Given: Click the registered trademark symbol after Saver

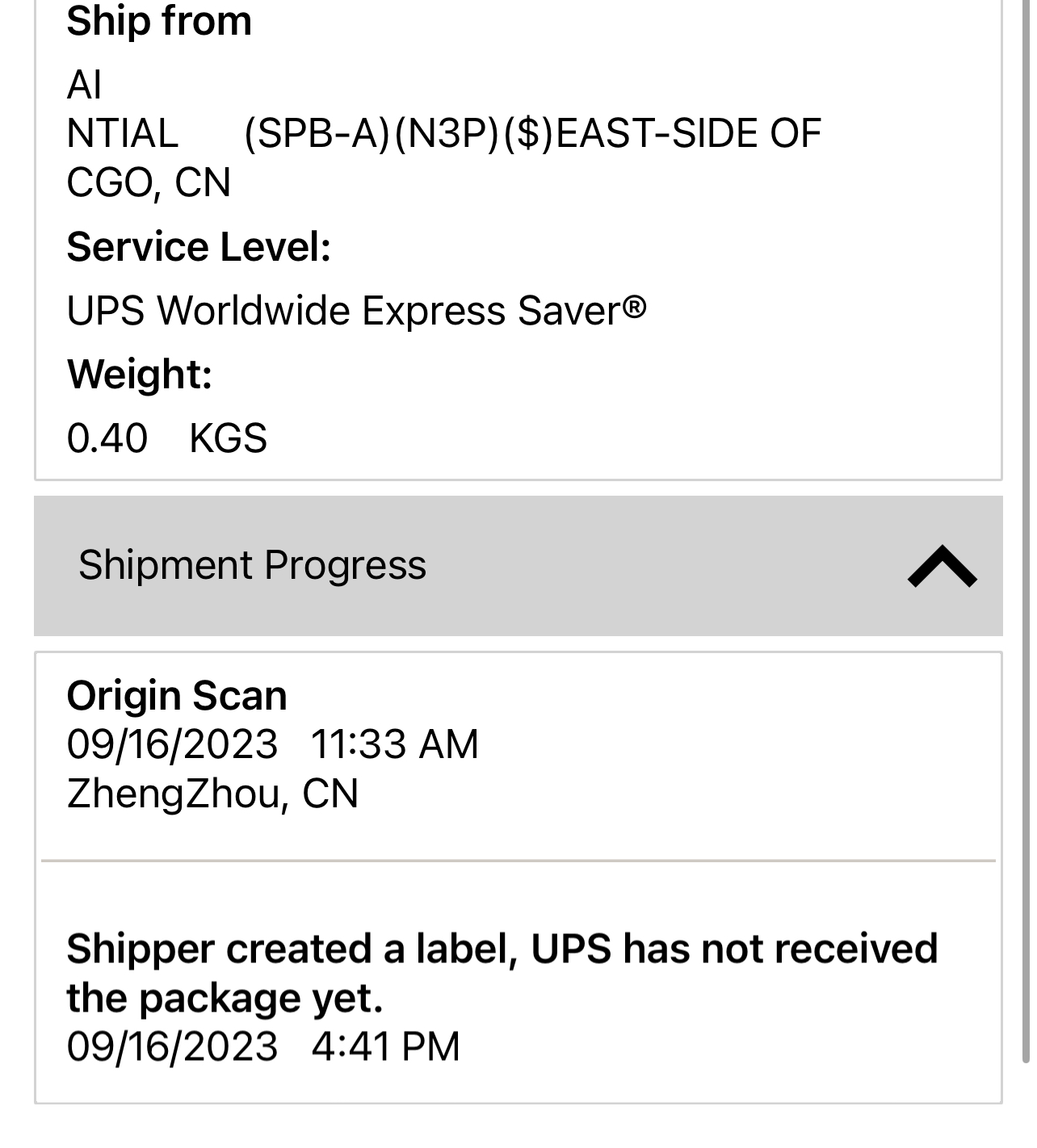Looking at the screenshot, I should [x=636, y=306].
